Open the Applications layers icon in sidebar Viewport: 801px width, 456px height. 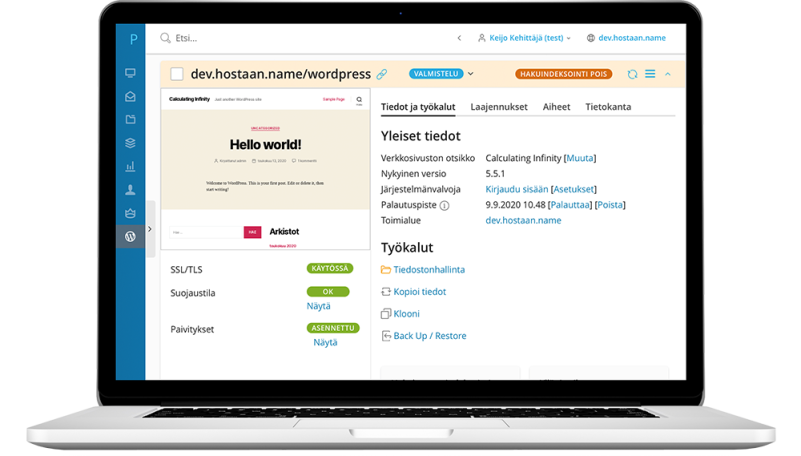coord(130,143)
